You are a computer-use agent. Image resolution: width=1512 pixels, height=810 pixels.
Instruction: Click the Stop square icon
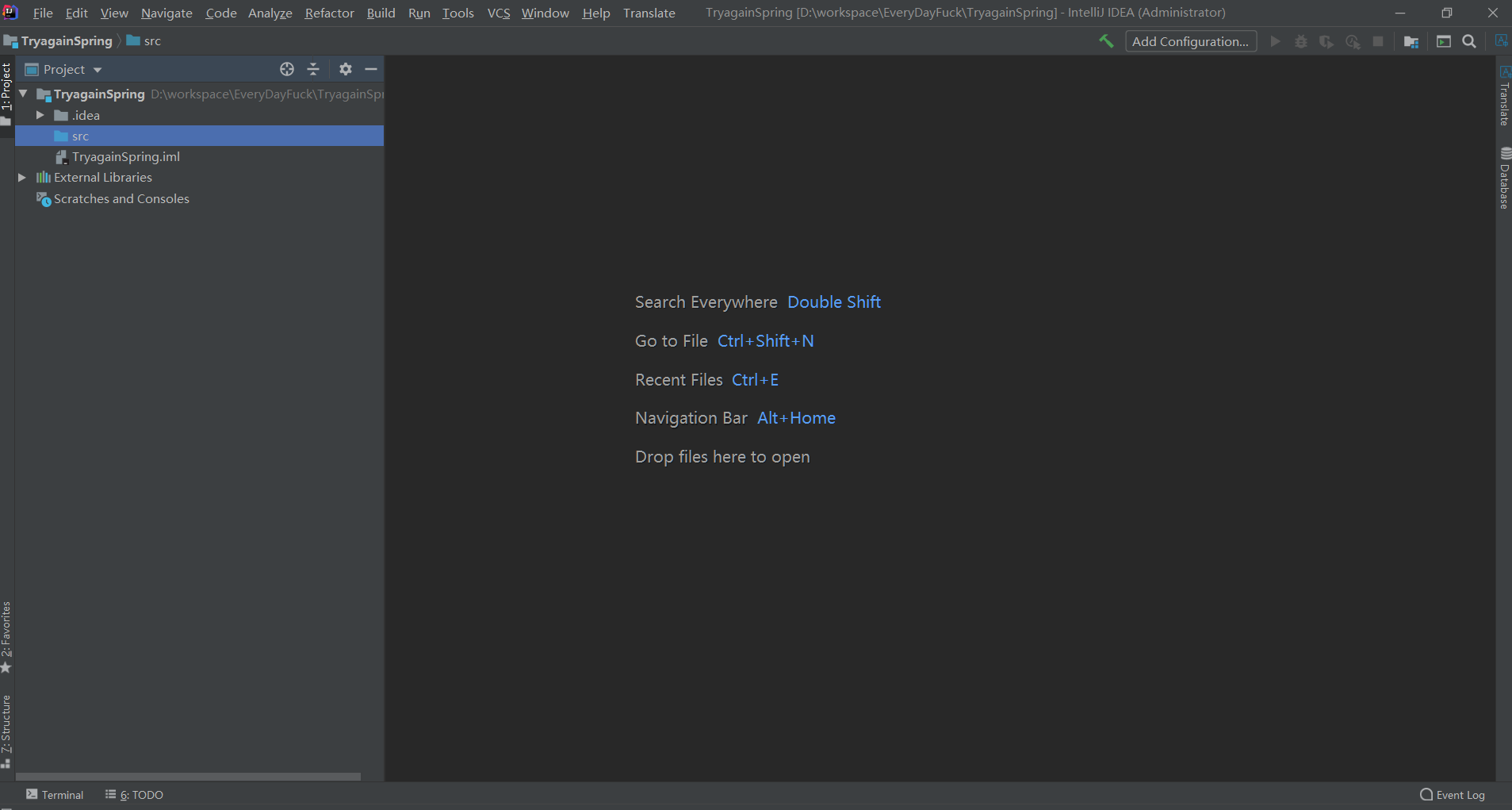coord(1378,41)
